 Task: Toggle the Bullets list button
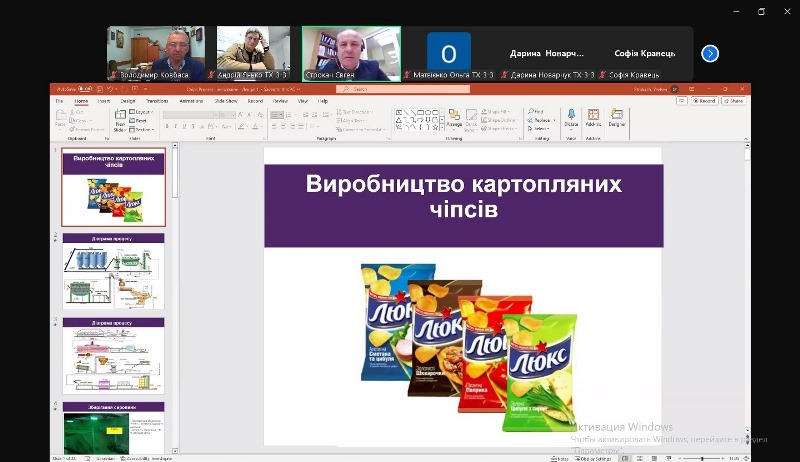coord(277,115)
